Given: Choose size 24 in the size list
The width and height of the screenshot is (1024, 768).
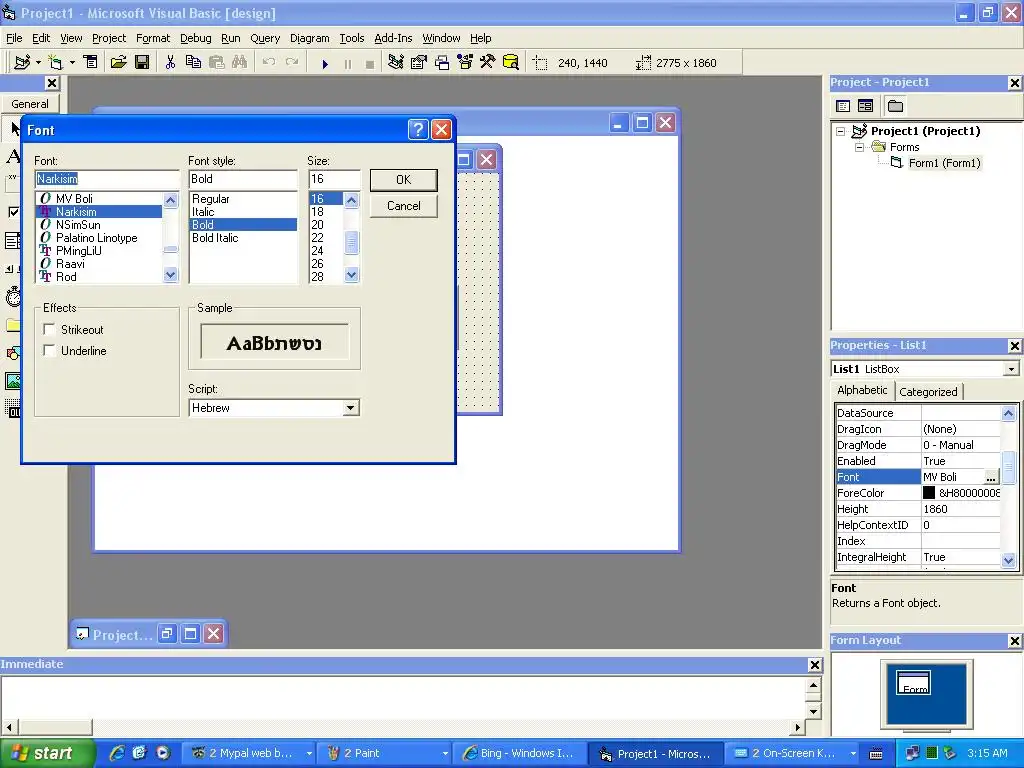Looking at the screenshot, I should coord(317,251).
